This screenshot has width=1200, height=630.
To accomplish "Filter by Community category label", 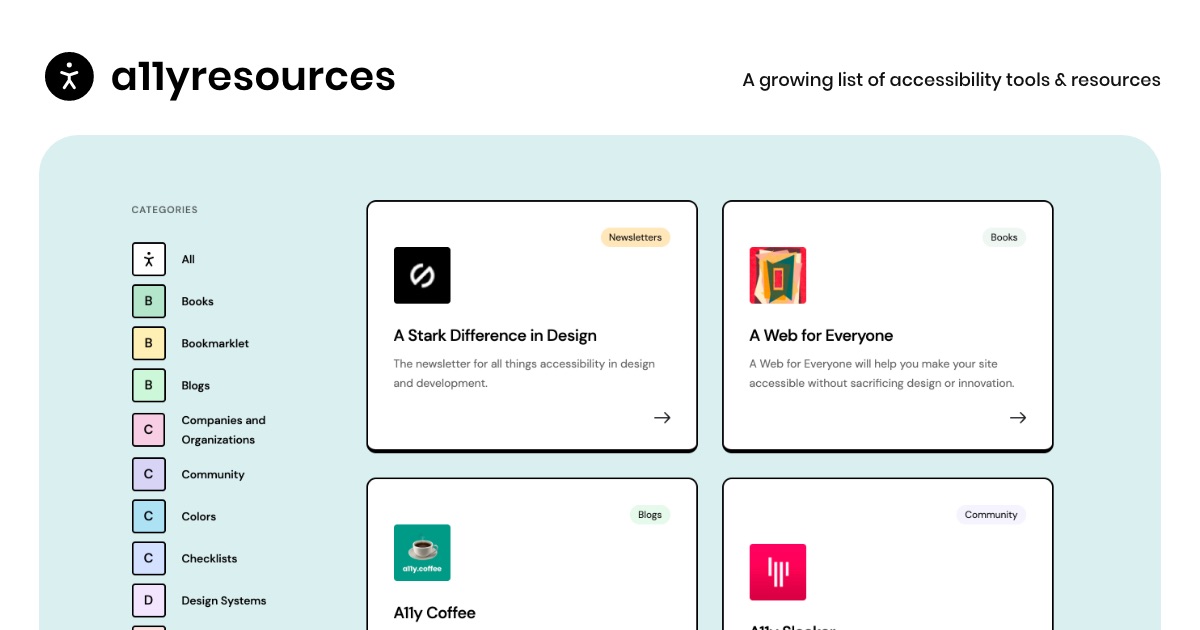I will (213, 474).
